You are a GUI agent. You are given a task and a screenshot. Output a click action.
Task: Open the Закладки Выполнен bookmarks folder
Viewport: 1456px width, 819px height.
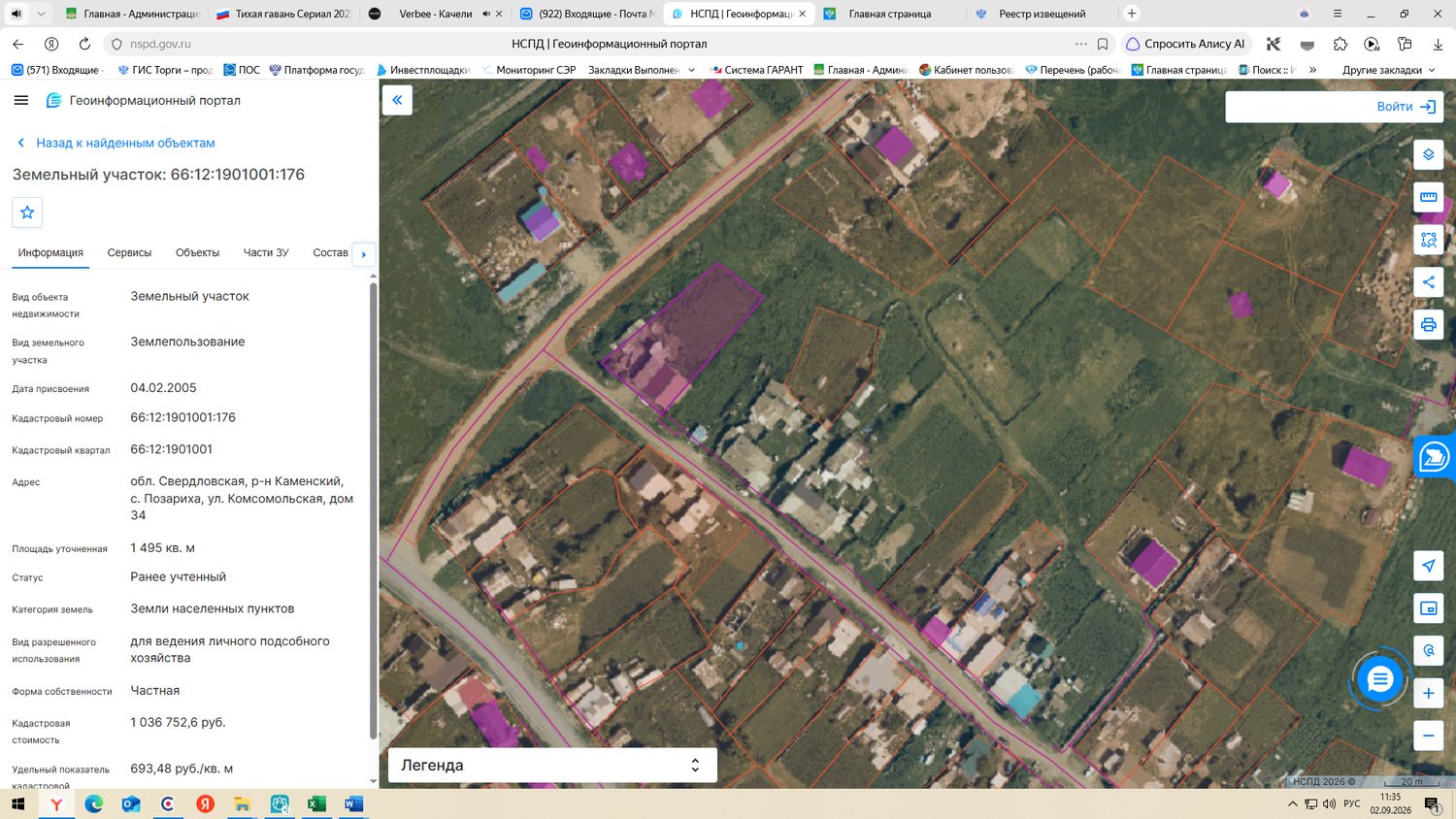(641, 70)
